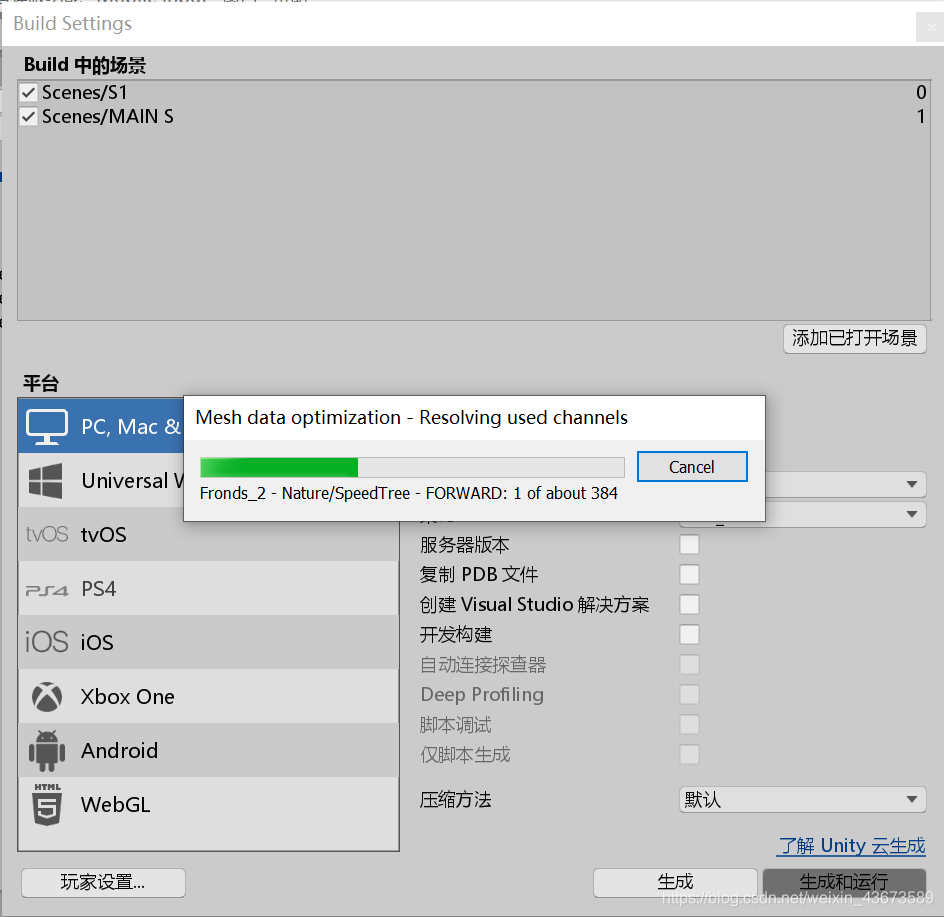Click the PC, Mac platform monitor icon
This screenshot has height=917, width=944.
click(46, 427)
